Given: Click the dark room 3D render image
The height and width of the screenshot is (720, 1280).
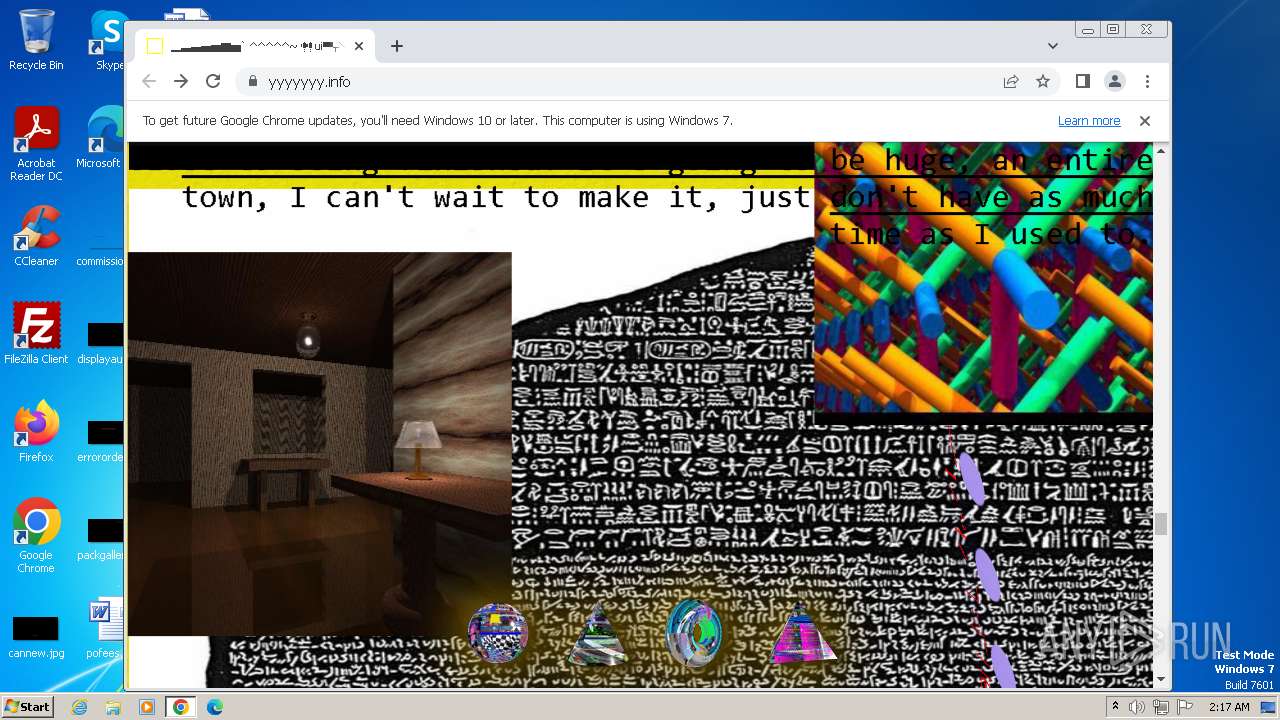Looking at the screenshot, I should 320,444.
